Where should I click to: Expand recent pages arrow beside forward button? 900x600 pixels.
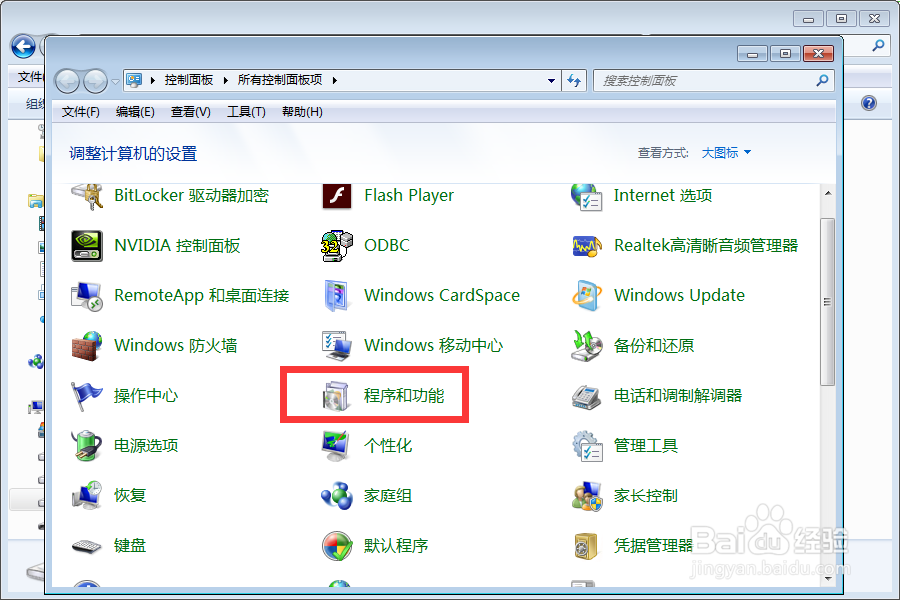point(115,82)
